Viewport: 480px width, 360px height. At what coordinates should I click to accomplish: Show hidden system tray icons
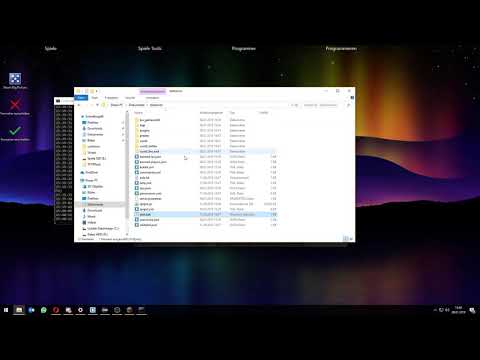(x=435, y=310)
